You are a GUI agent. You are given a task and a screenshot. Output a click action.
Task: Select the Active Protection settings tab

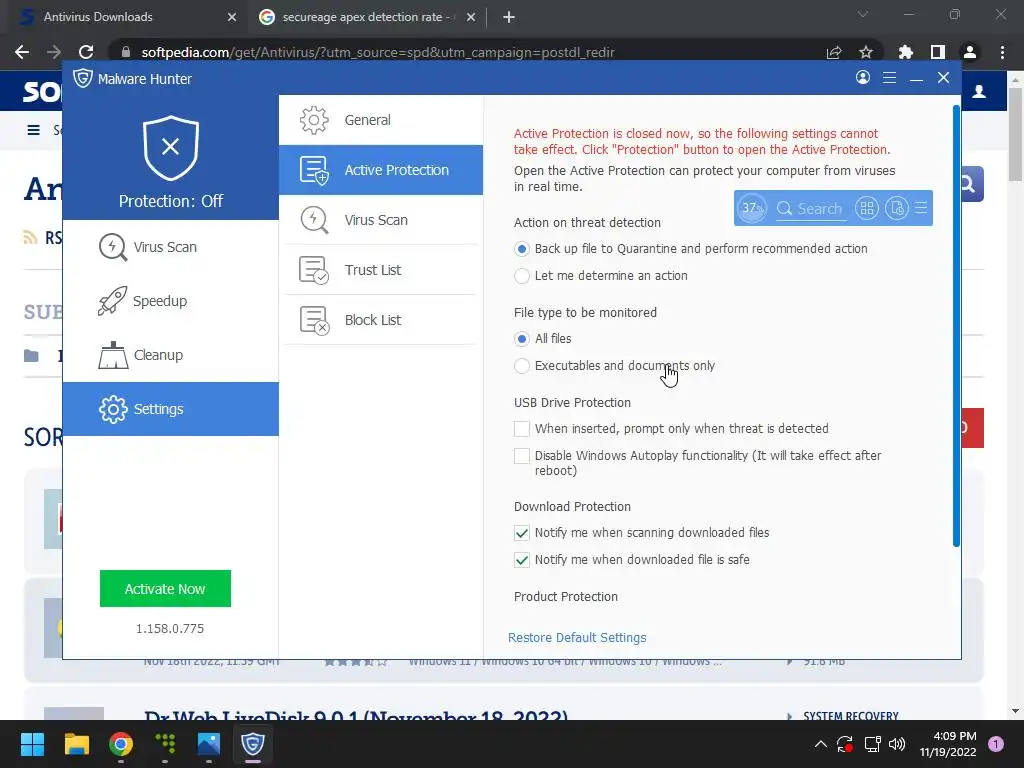(x=381, y=170)
